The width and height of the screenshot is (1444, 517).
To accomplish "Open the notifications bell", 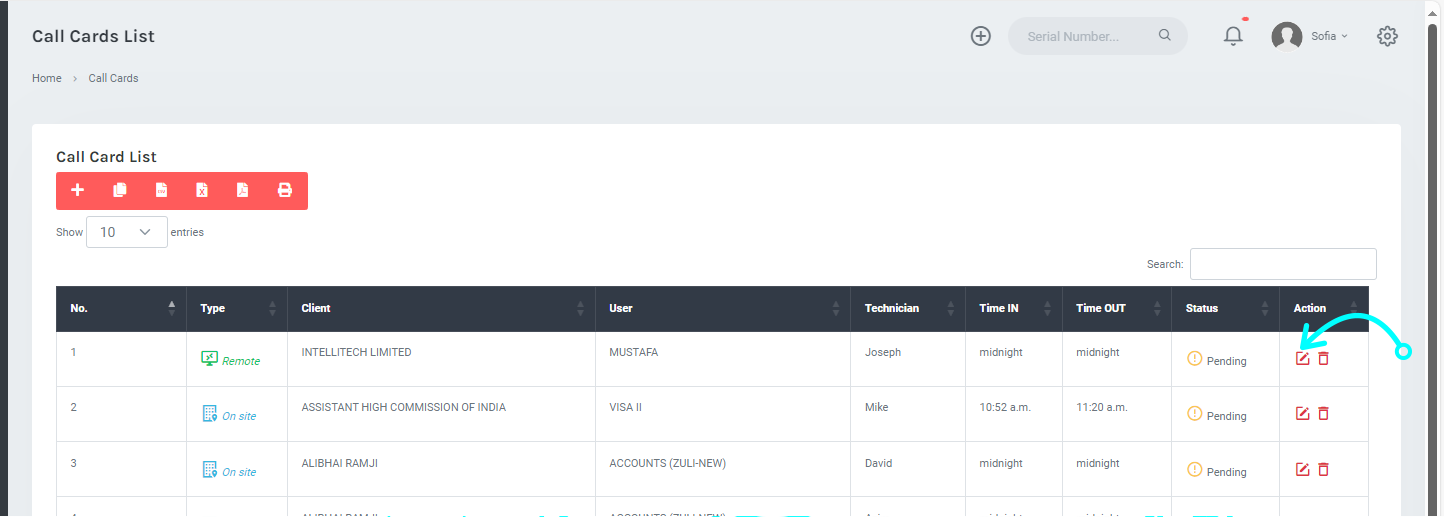I will tap(1234, 36).
